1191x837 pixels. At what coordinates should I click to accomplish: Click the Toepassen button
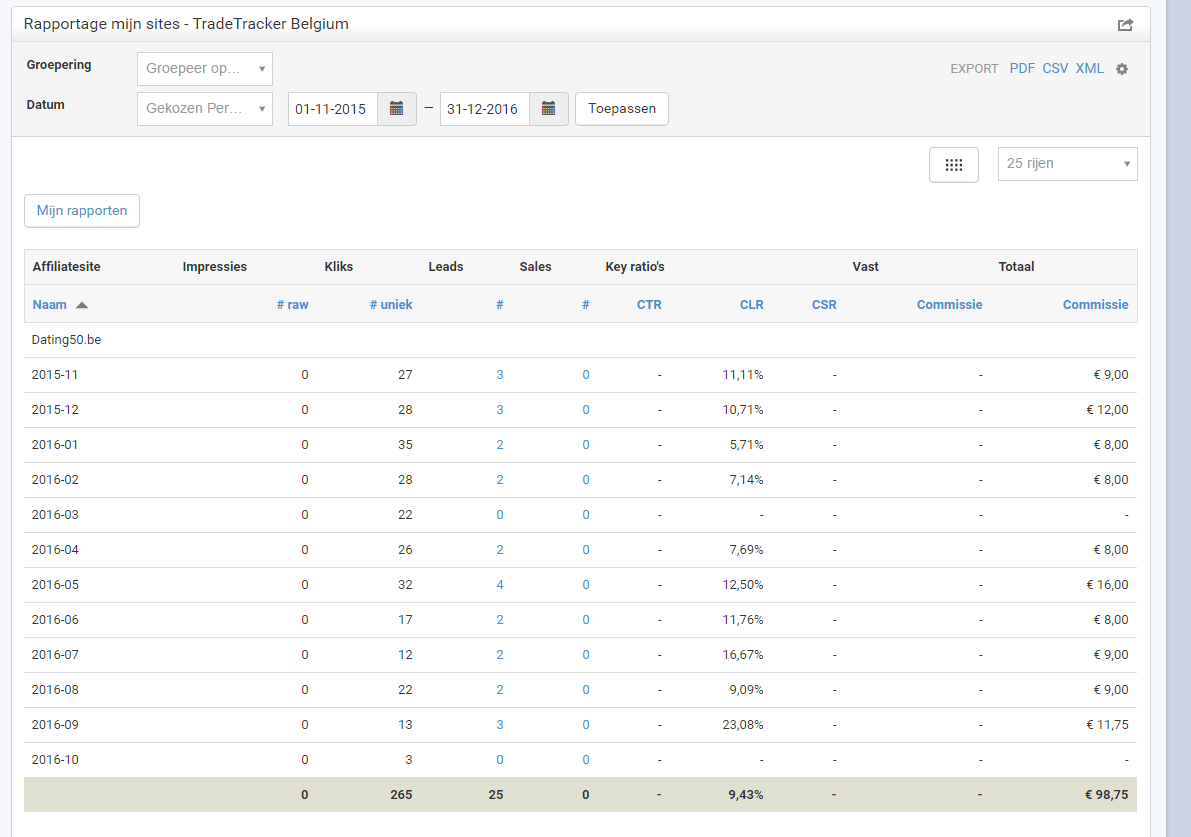(x=622, y=109)
